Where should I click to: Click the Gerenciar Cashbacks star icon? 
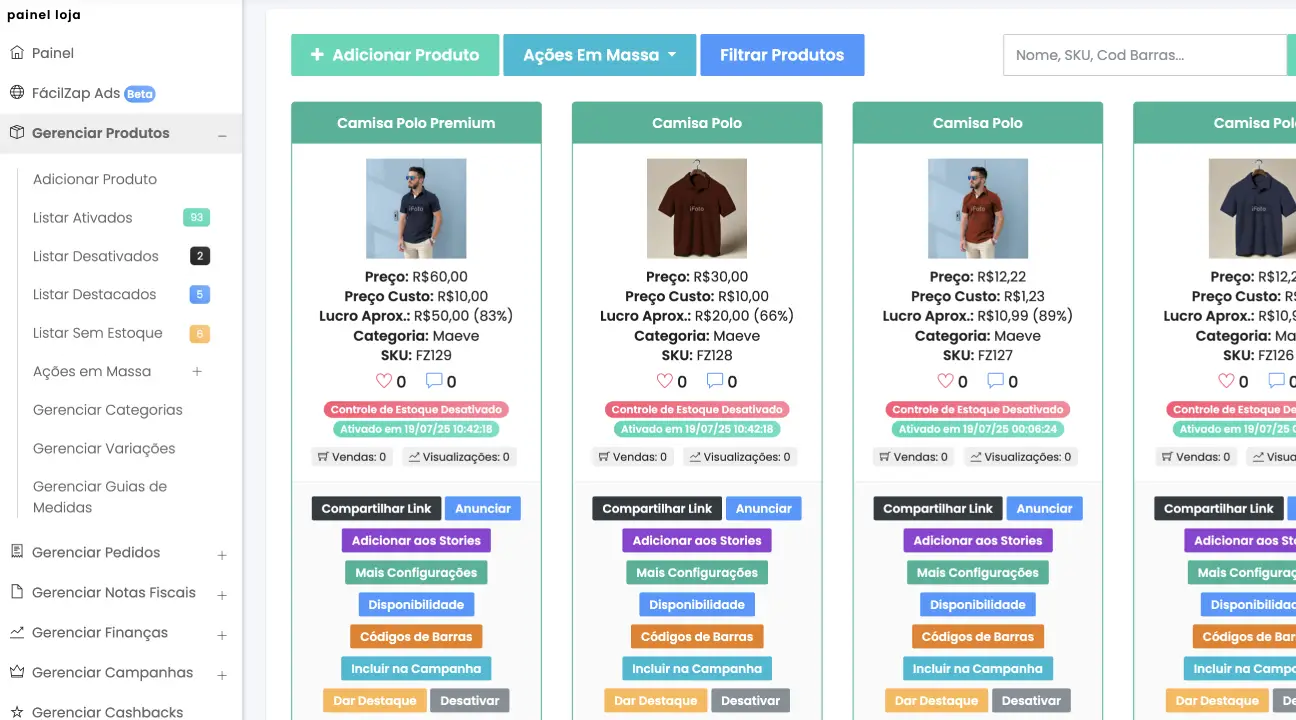(x=17, y=712)
